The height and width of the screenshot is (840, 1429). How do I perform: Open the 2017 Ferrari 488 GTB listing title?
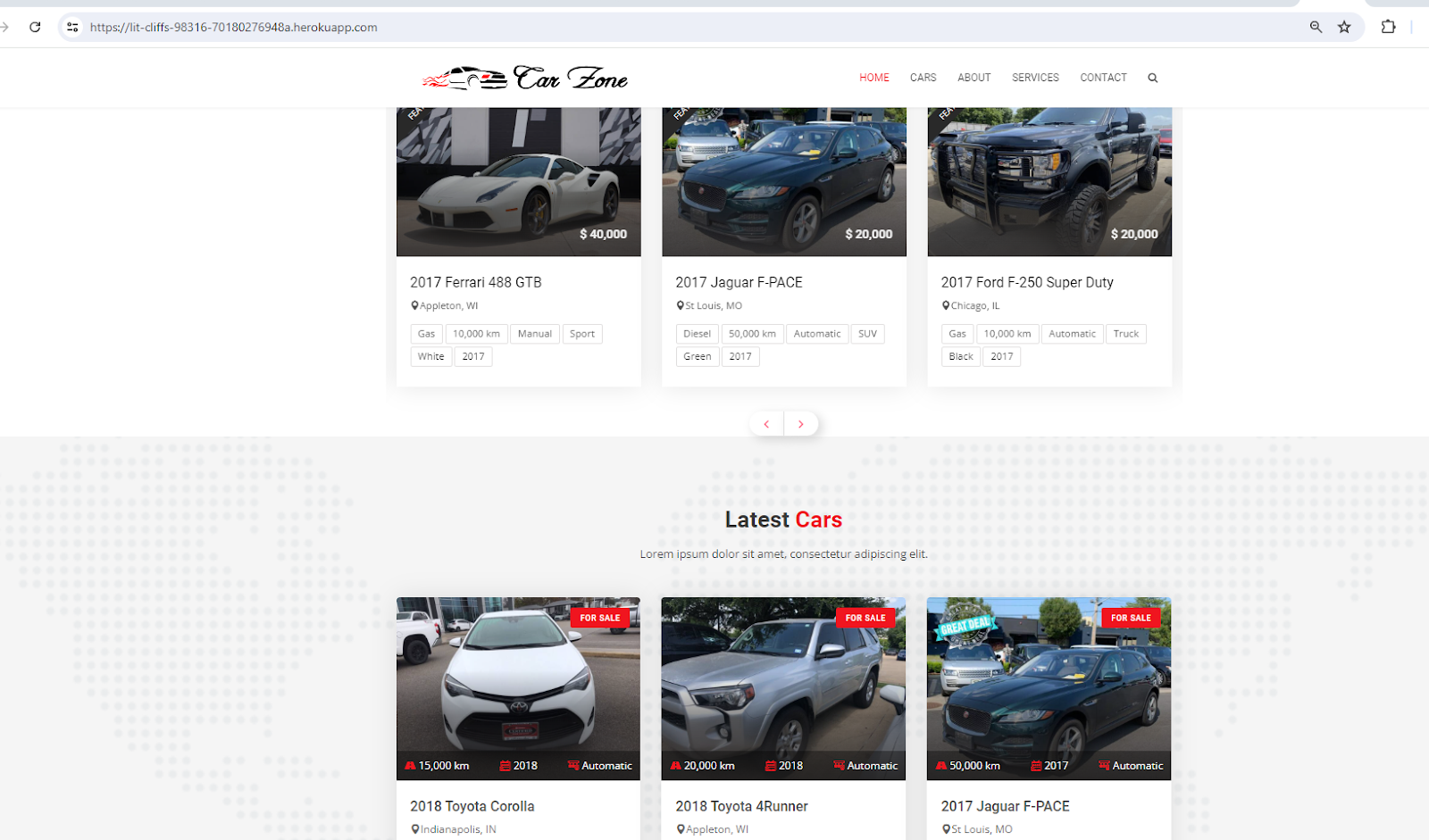pos(476,282)
